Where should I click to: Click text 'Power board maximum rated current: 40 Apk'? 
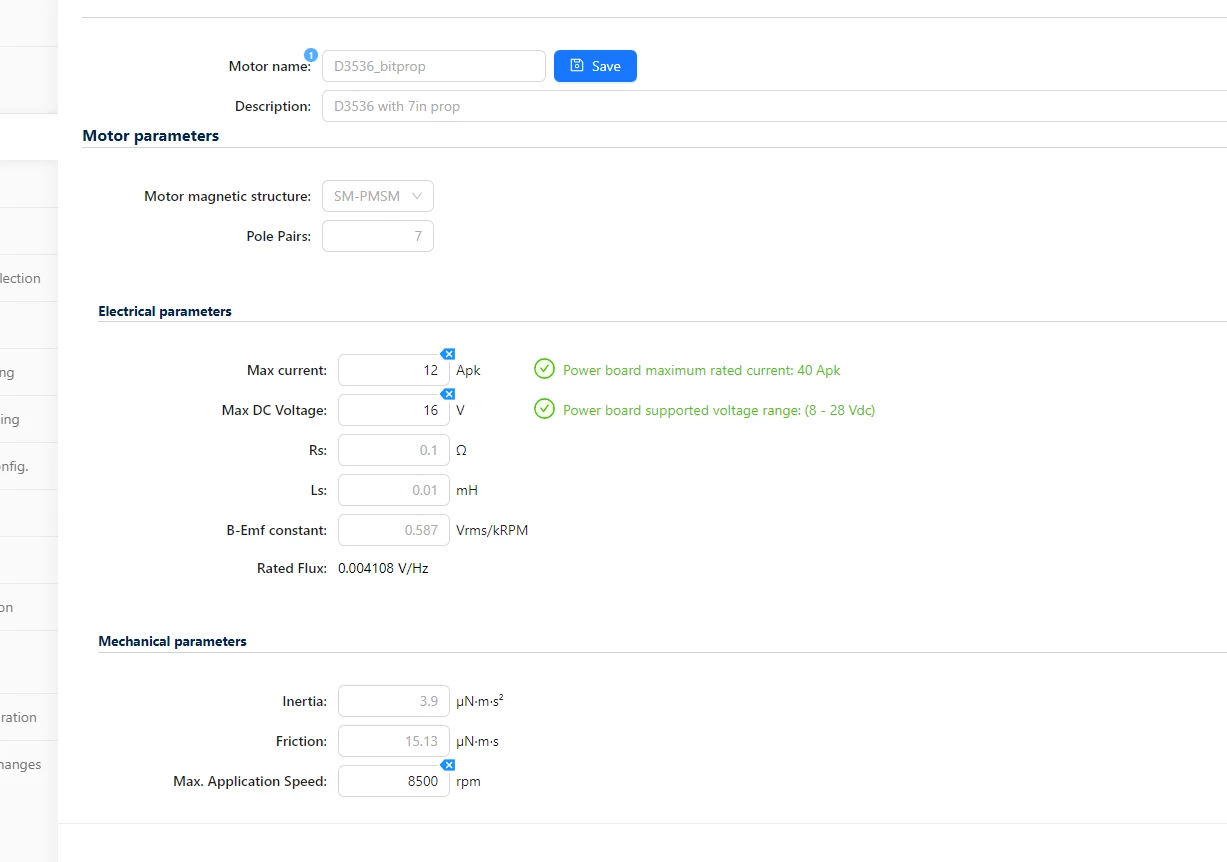point(702,370)
